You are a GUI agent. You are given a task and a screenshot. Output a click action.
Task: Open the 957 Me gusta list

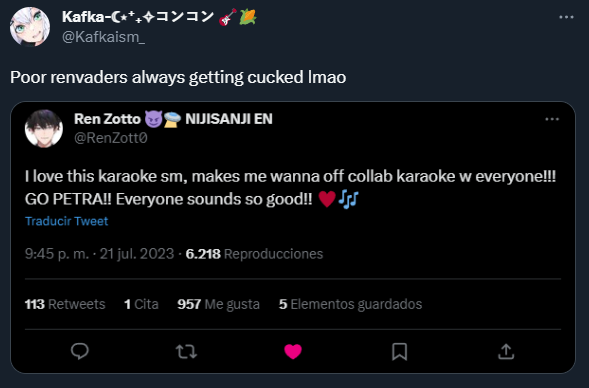pos(218,304)
